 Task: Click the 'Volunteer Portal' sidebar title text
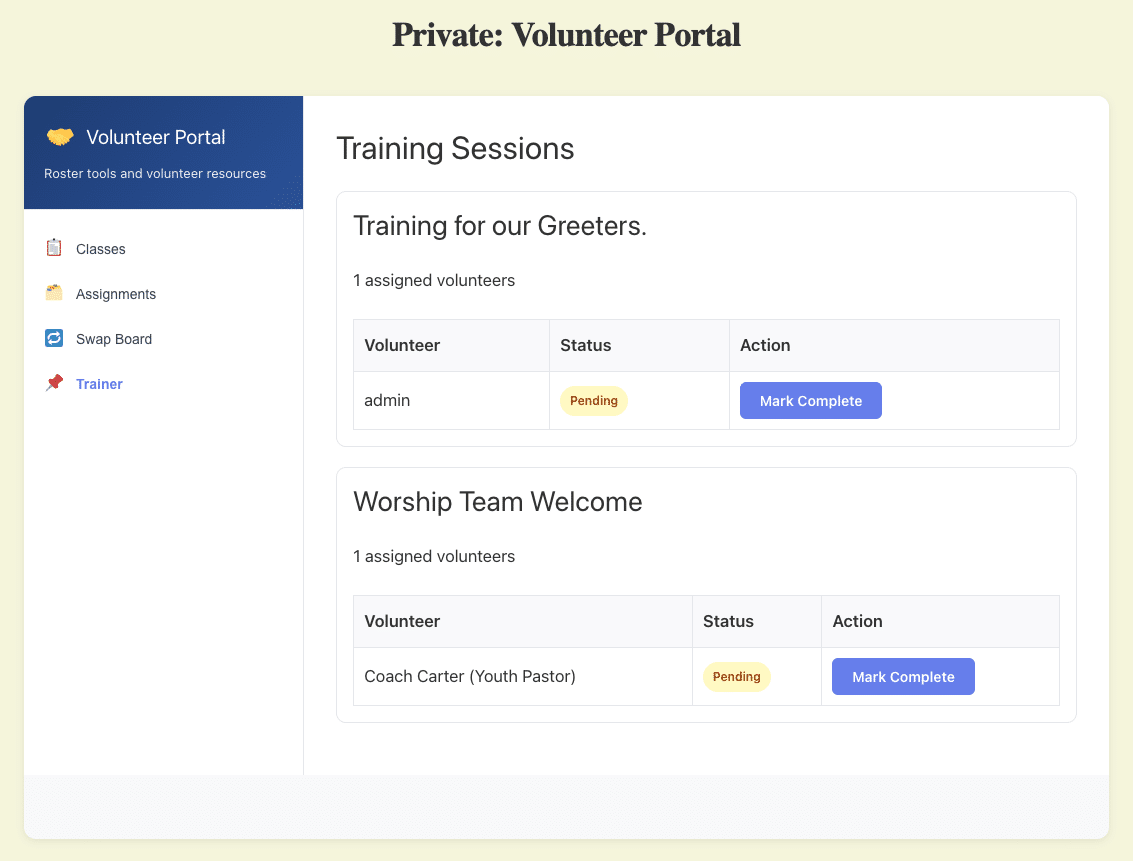tap(156, 137)
